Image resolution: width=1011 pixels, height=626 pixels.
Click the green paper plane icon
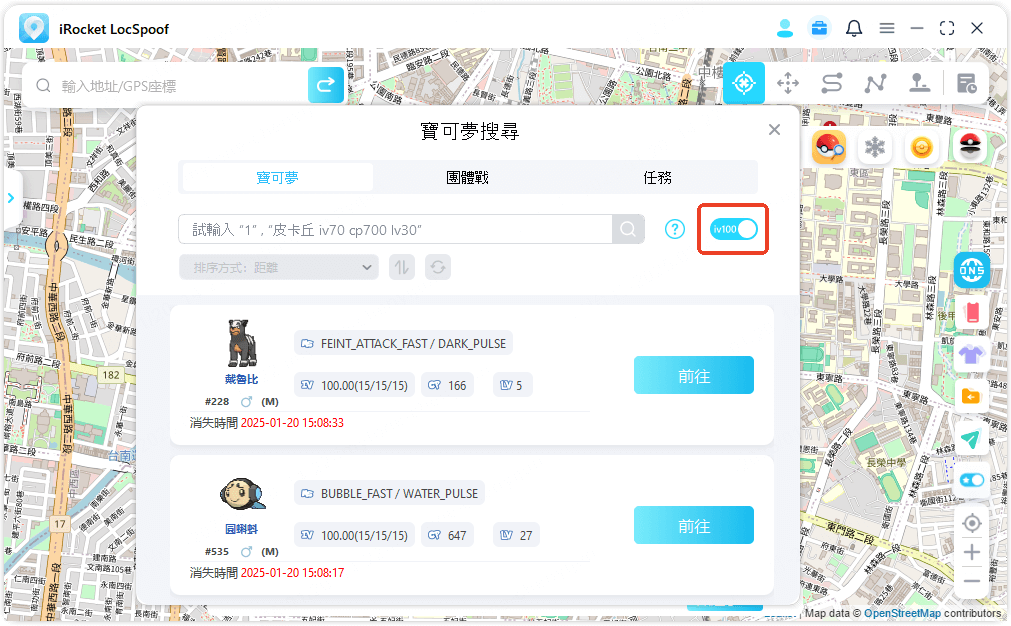tap(972, 438)
